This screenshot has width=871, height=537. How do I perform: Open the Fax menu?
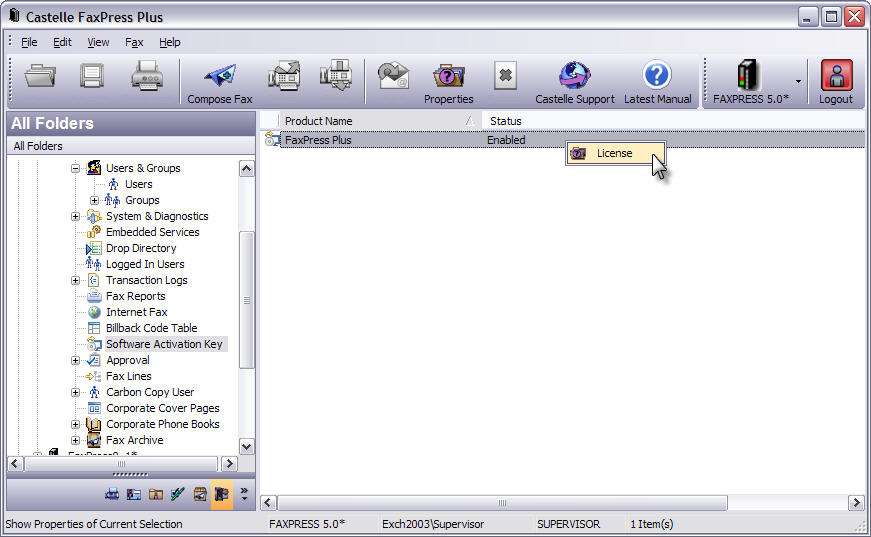click(x=134, y=42)
